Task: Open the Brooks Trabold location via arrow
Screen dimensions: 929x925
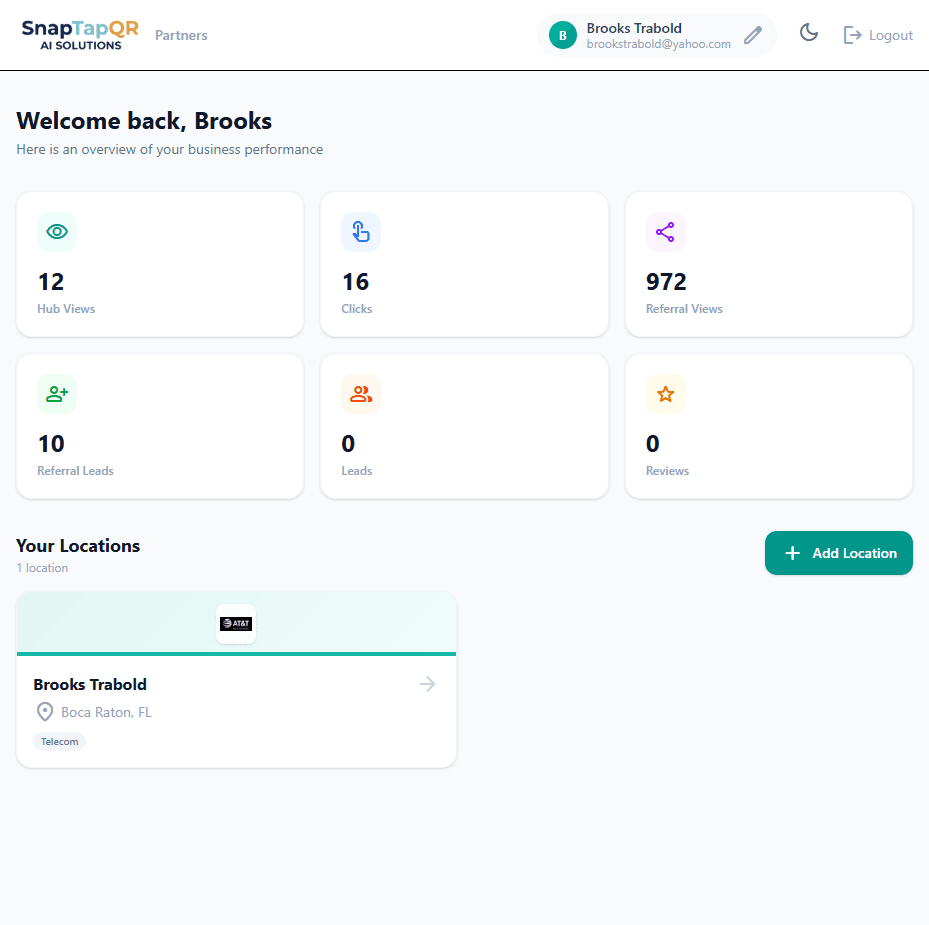Action: (x=427, y=684)
